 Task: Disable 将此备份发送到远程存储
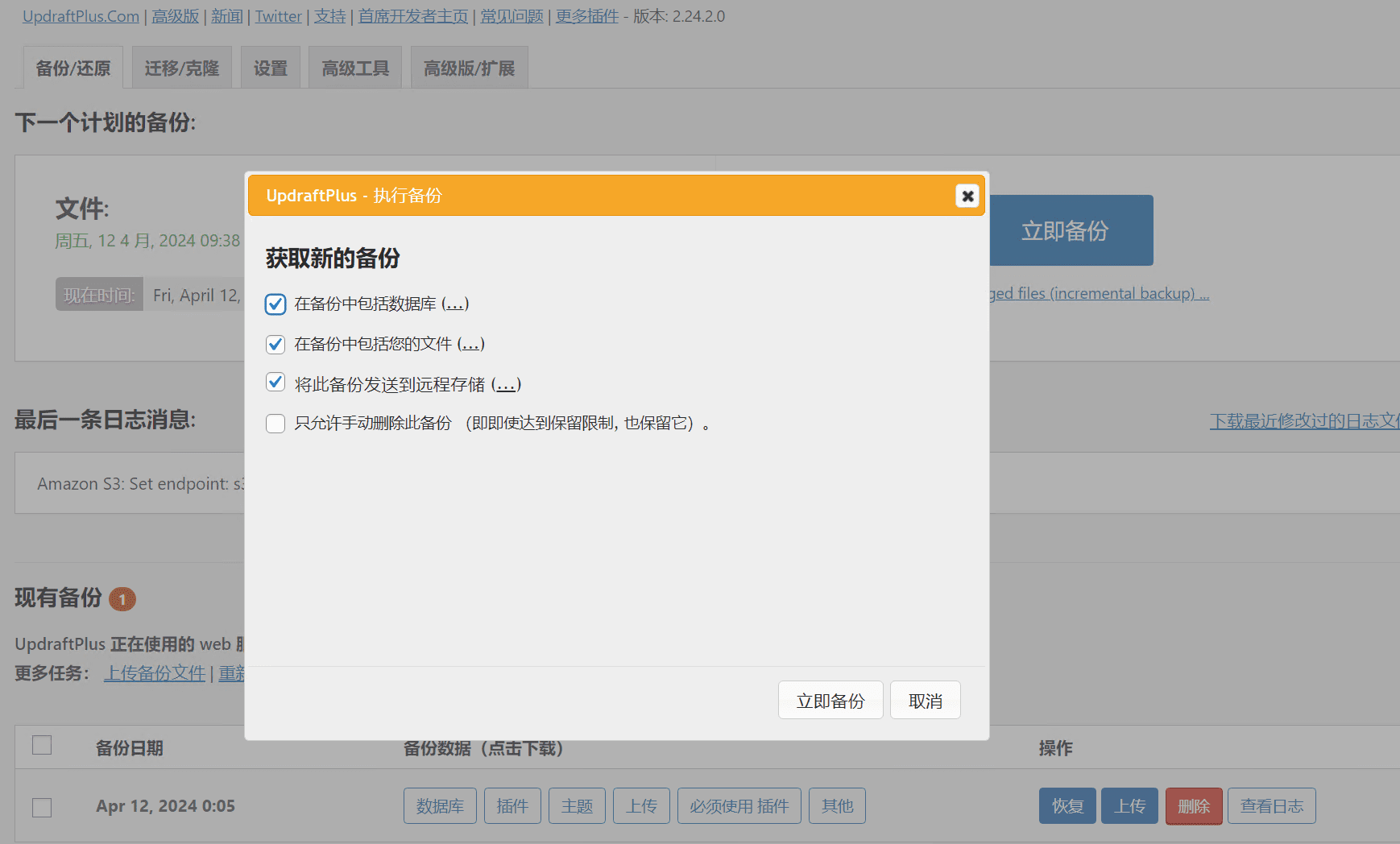point(275,383)
